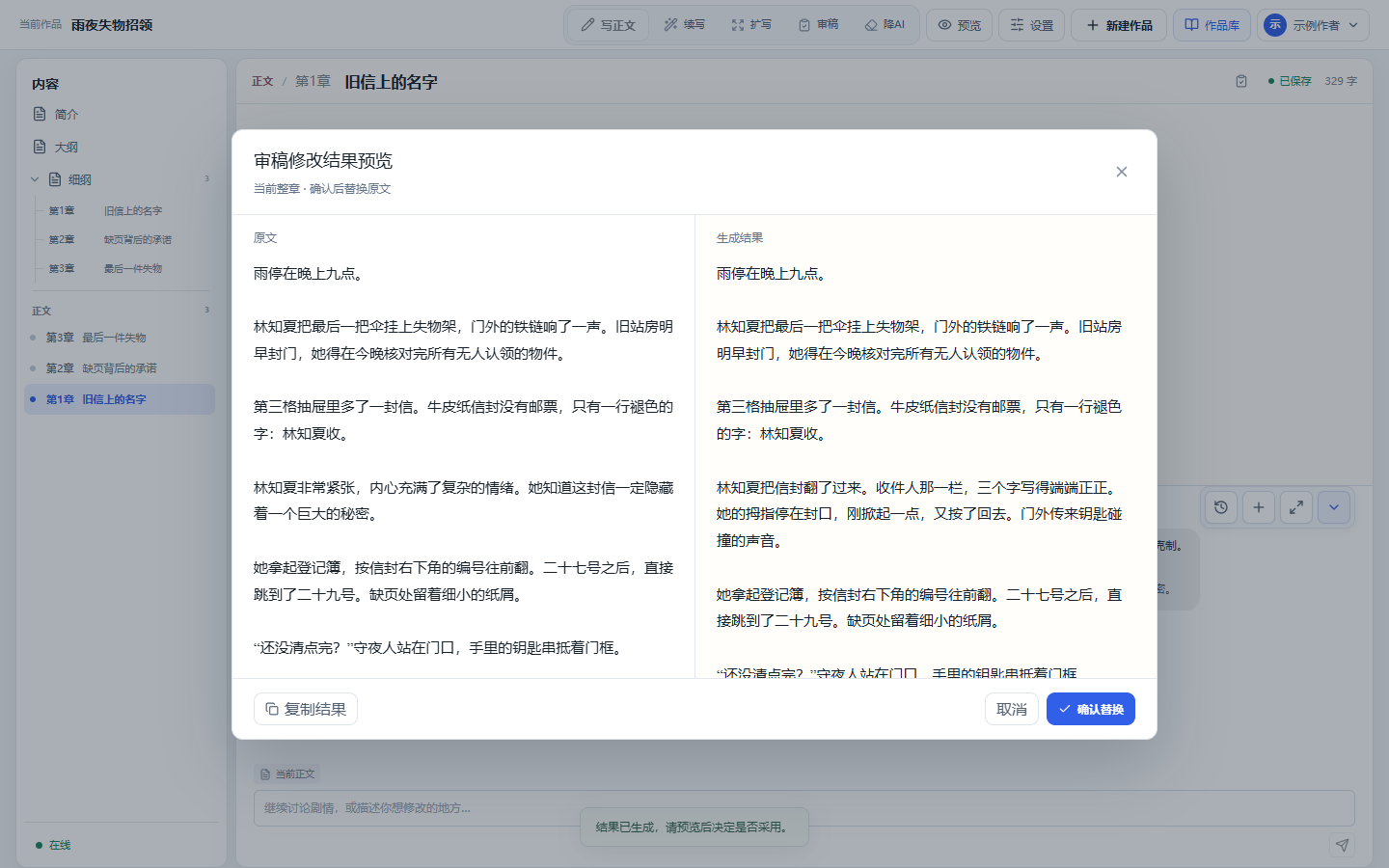Click the 原文 column header
Viewport: 1389px width, 868px height.
point(265,237)
